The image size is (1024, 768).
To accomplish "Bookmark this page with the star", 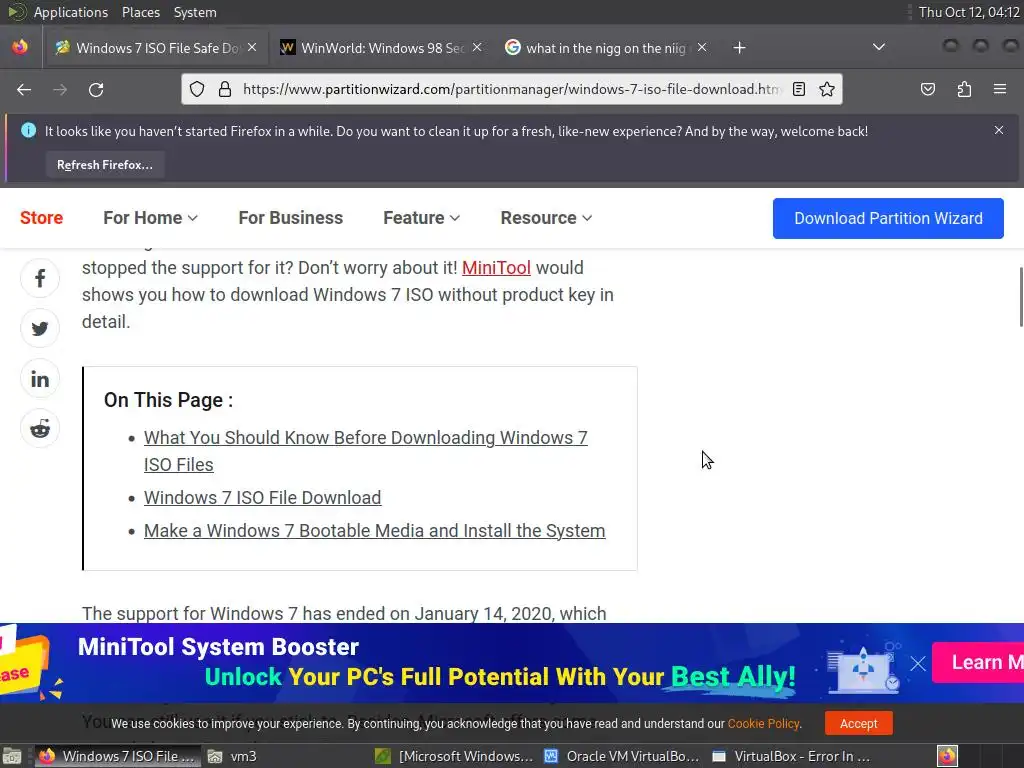I will coord(827,89).
